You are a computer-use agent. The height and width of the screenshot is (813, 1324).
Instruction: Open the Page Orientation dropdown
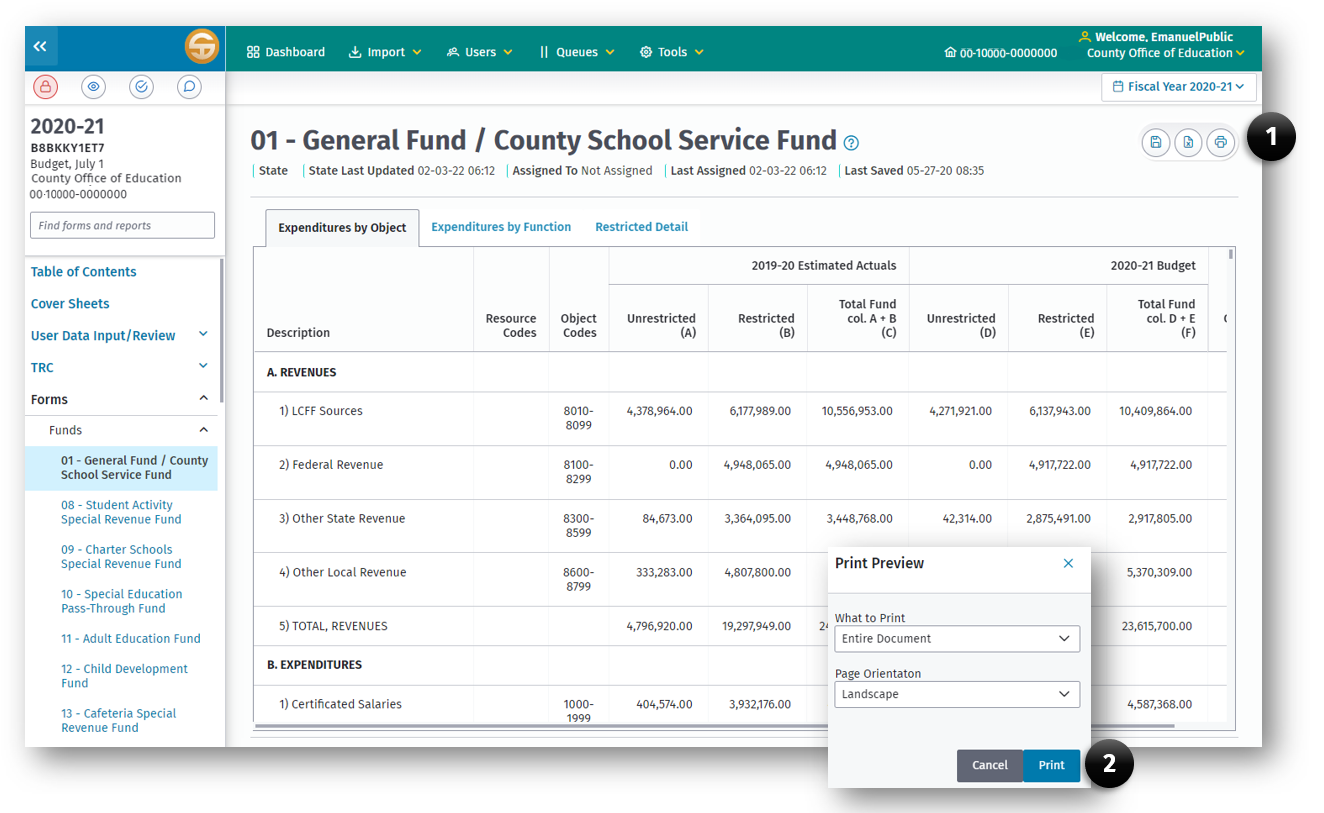956,694
